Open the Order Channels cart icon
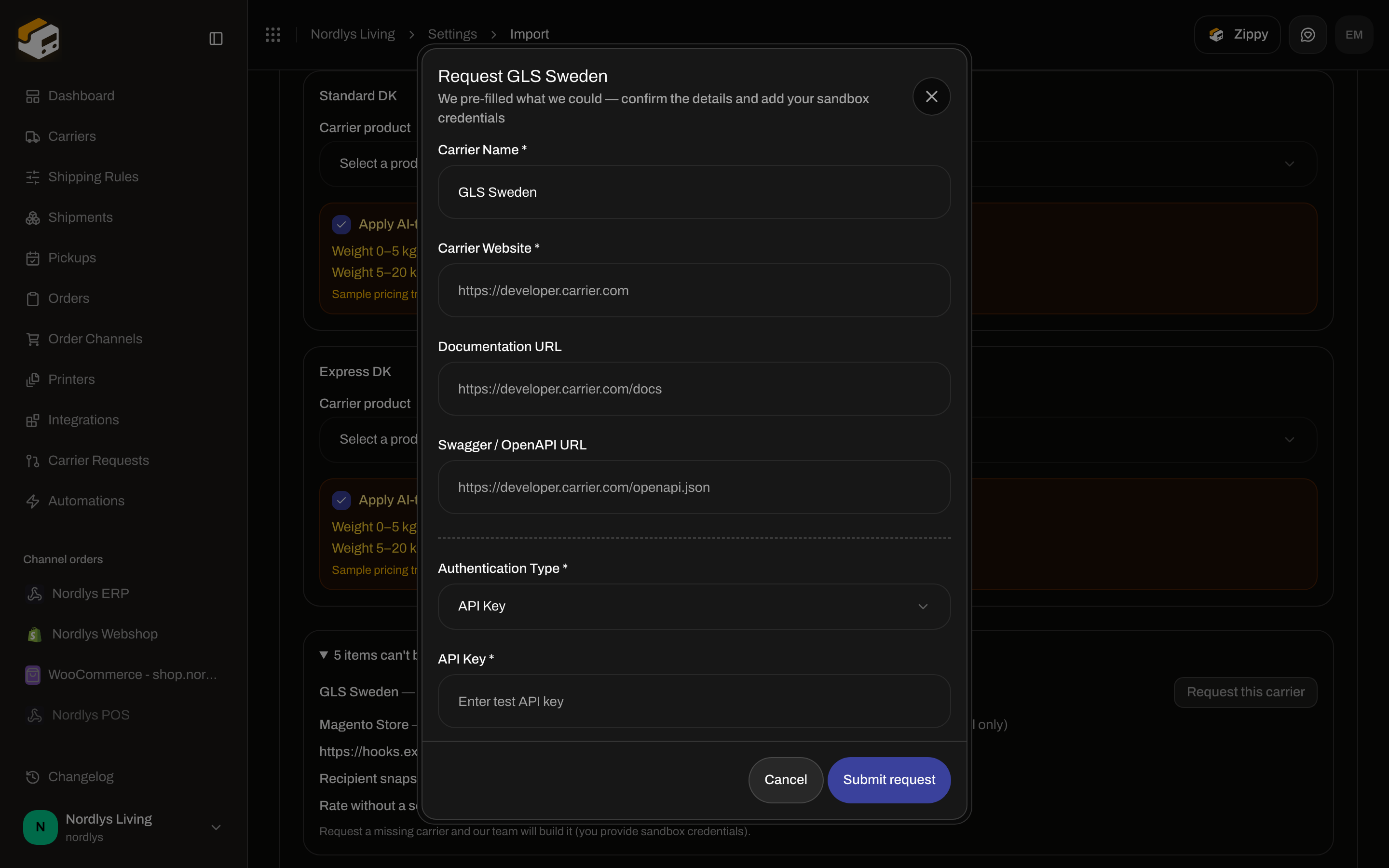The width and height of the screenshot is (1389, 868). point(33,339)
